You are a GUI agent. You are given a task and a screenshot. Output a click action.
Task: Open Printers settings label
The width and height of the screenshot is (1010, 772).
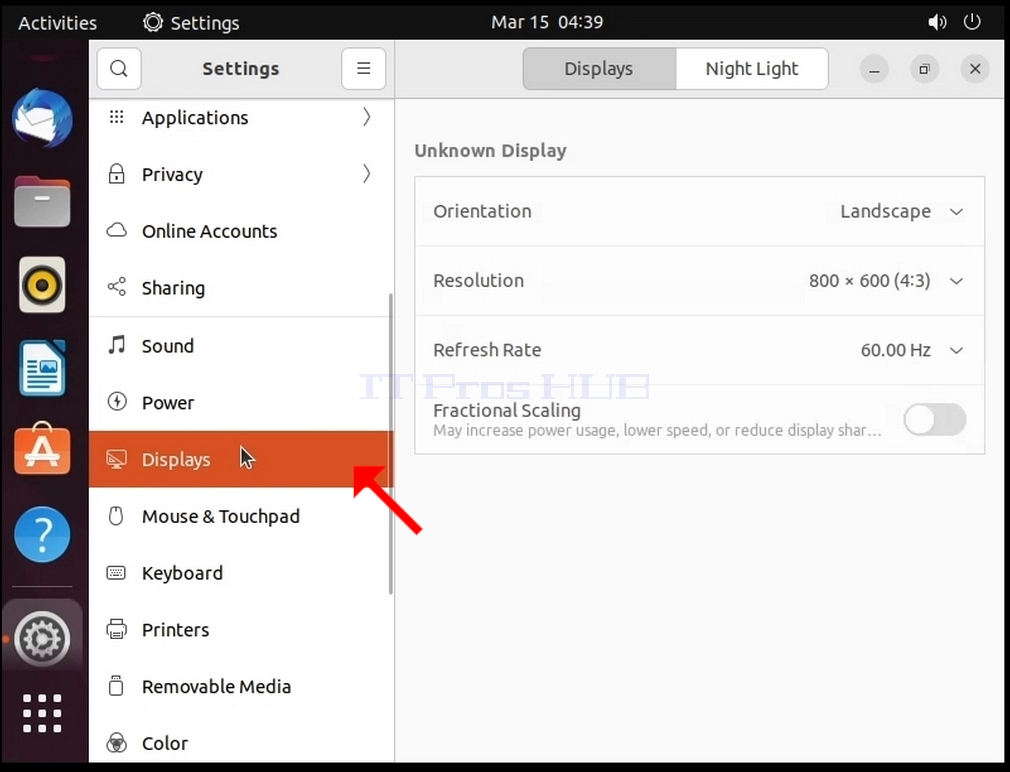(175, 630)
